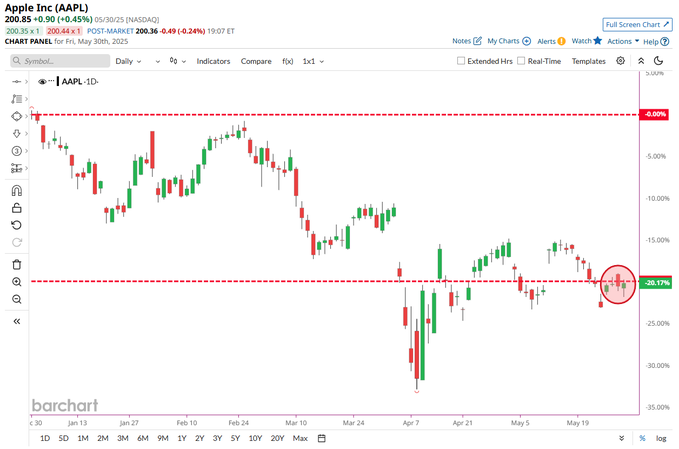The height and width of the screenshot is (449, 679).
Task: Click the -20.17% green price label
Action: [x=655, y=283]
